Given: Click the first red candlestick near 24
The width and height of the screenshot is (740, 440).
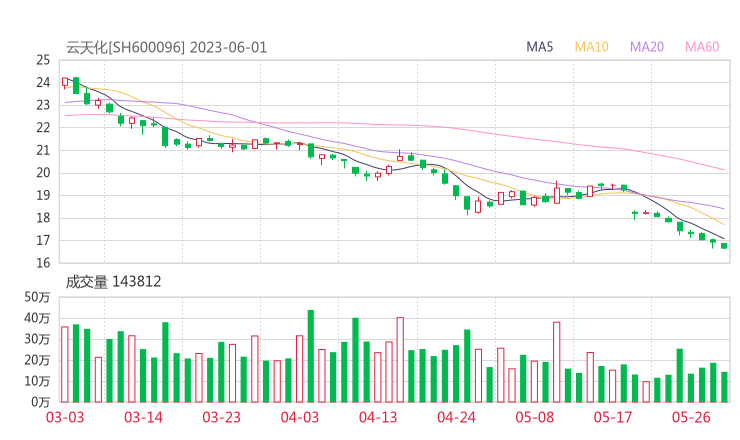Looking at the screenshot, I should 65,82.
